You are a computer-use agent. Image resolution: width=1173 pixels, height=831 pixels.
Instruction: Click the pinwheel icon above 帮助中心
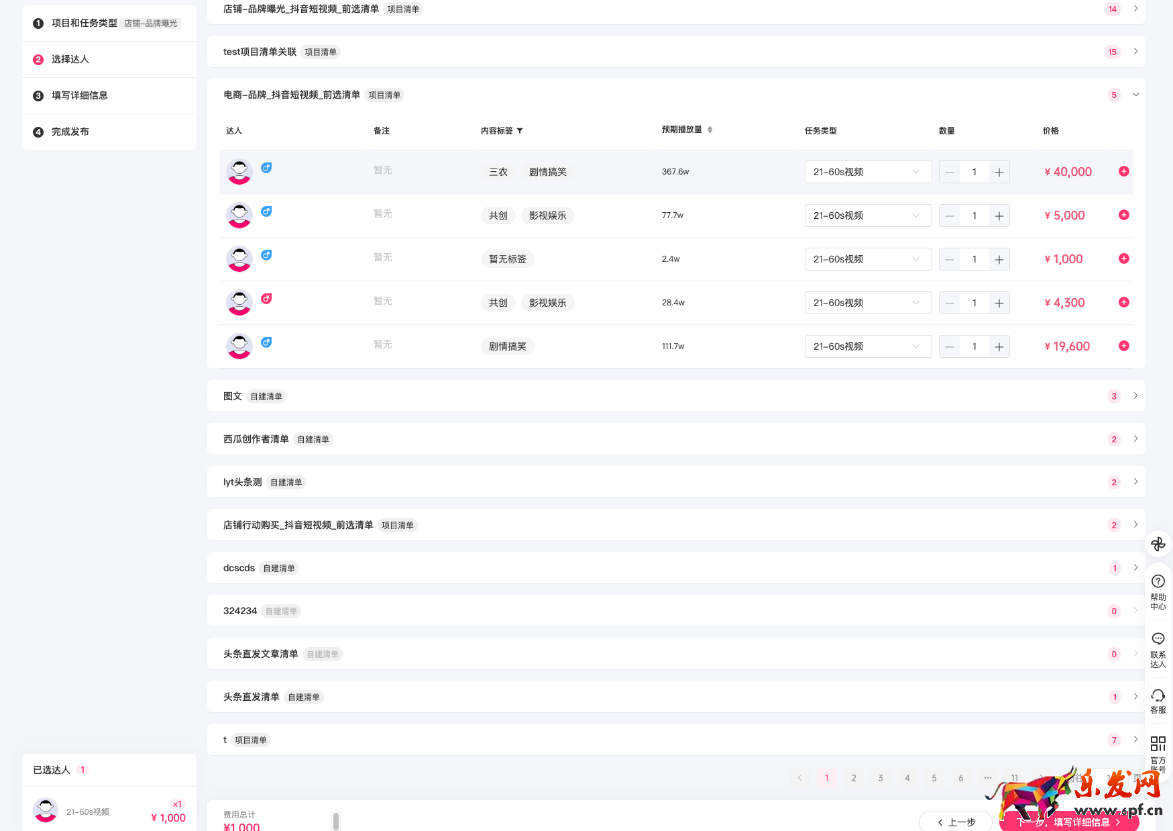point(1158,544)
